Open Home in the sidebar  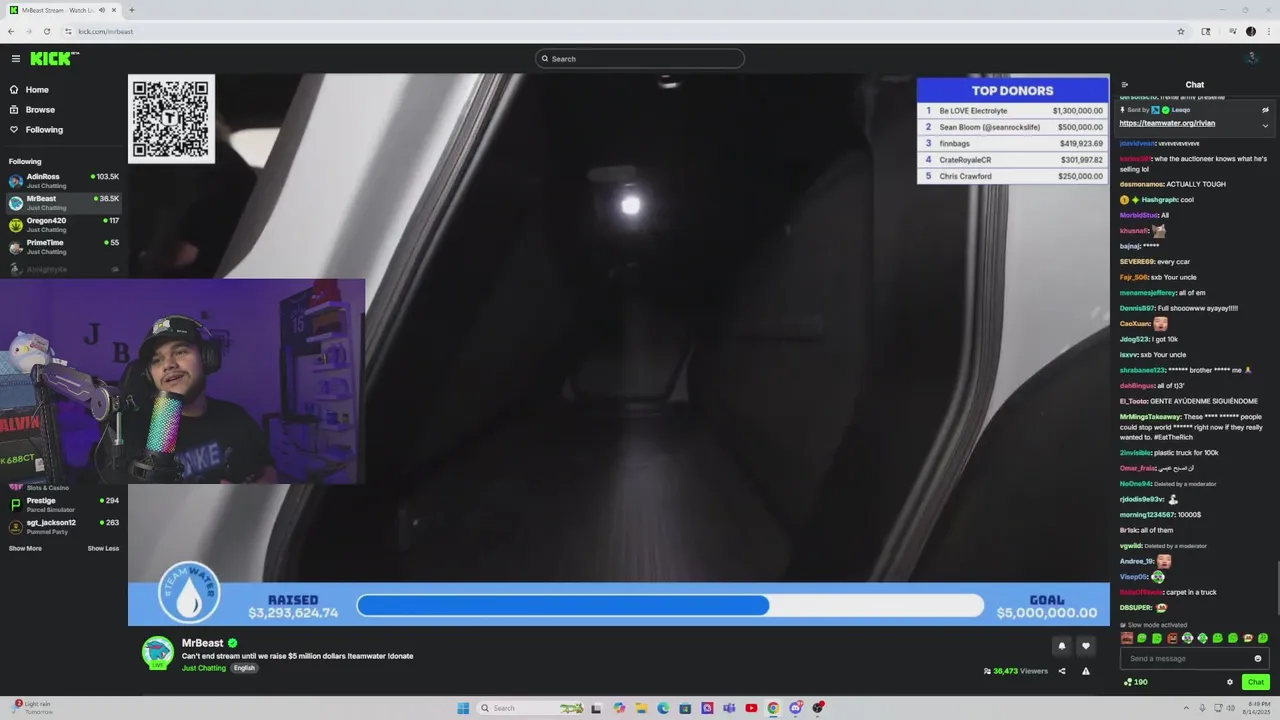click(37, 90)
